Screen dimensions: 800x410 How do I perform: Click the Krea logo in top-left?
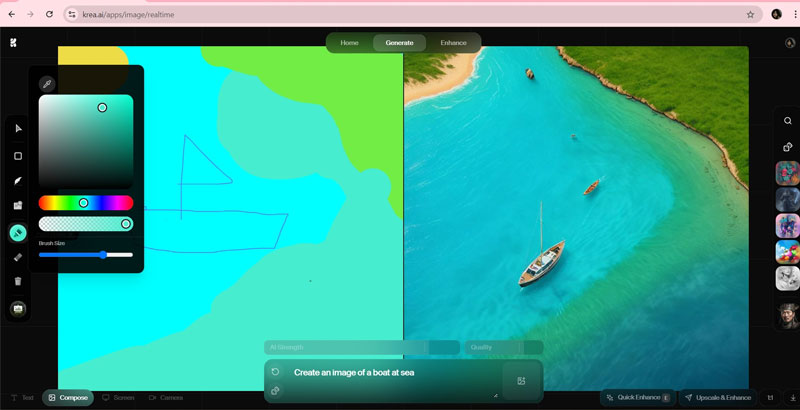click(x=13, y=42)
